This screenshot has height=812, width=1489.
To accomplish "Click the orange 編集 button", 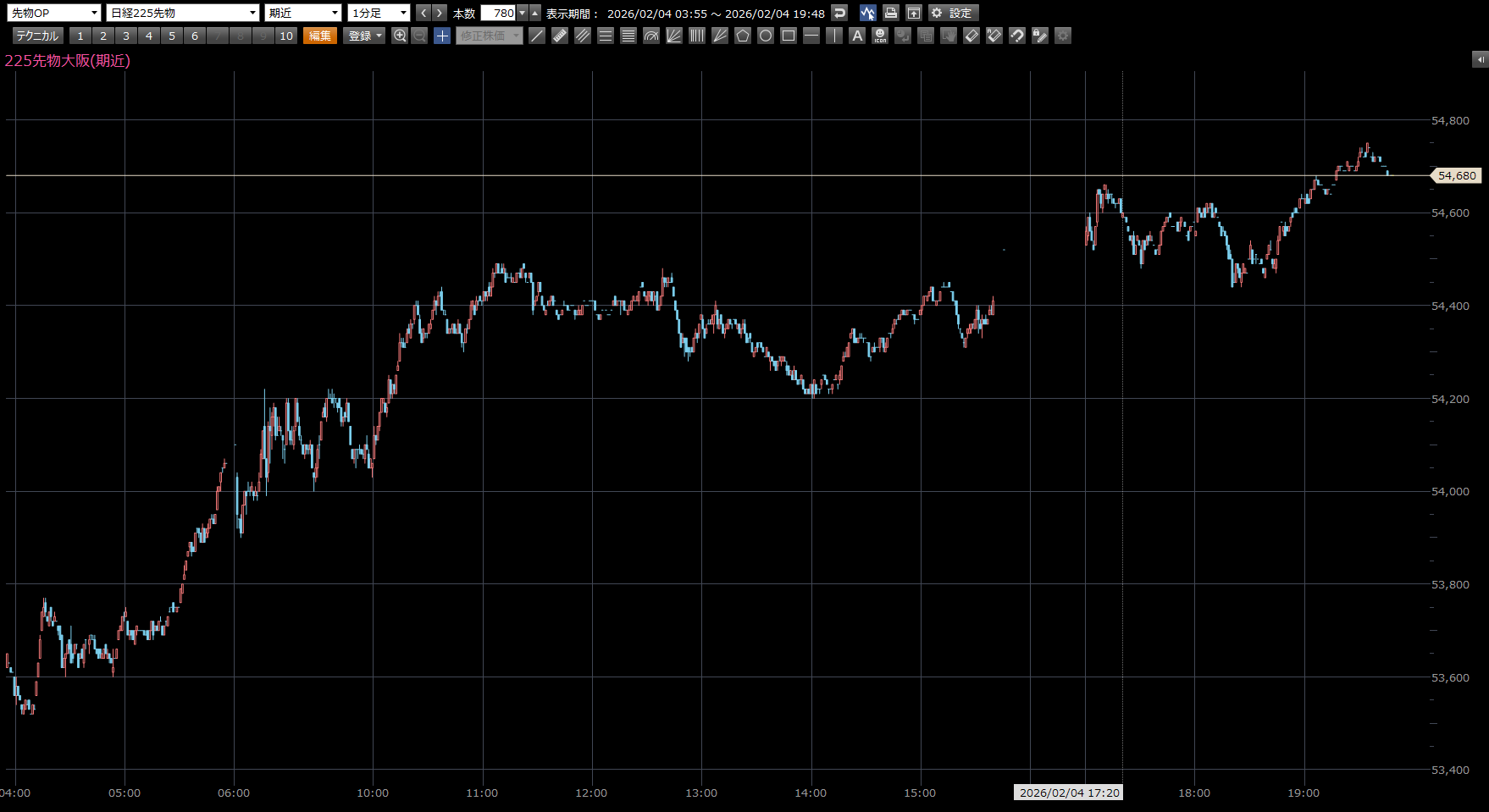I will click(x=320, y=36).
